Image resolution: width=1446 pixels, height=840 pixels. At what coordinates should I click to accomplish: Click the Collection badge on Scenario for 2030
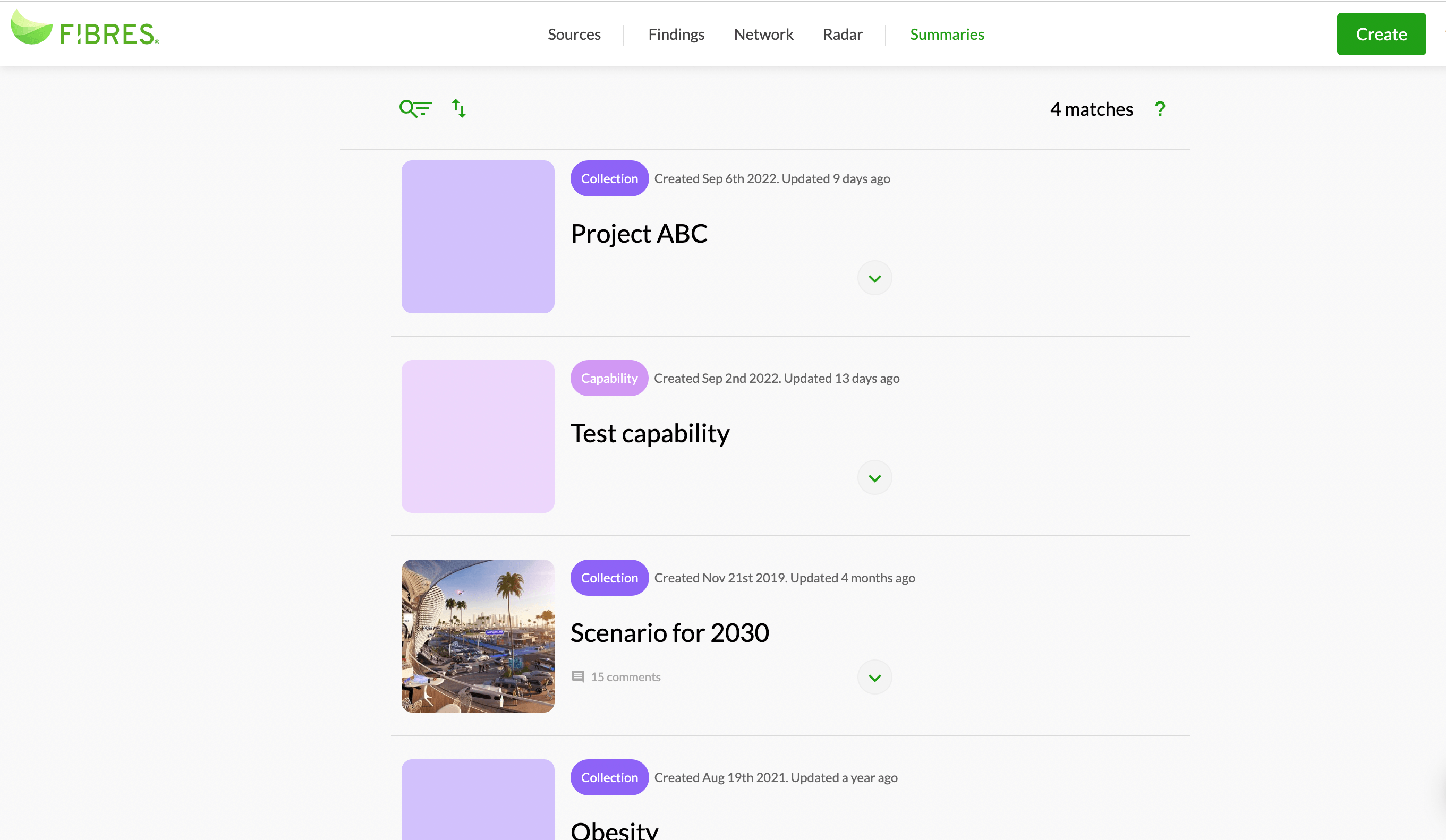pyautogui.click(x=610, y=577)
